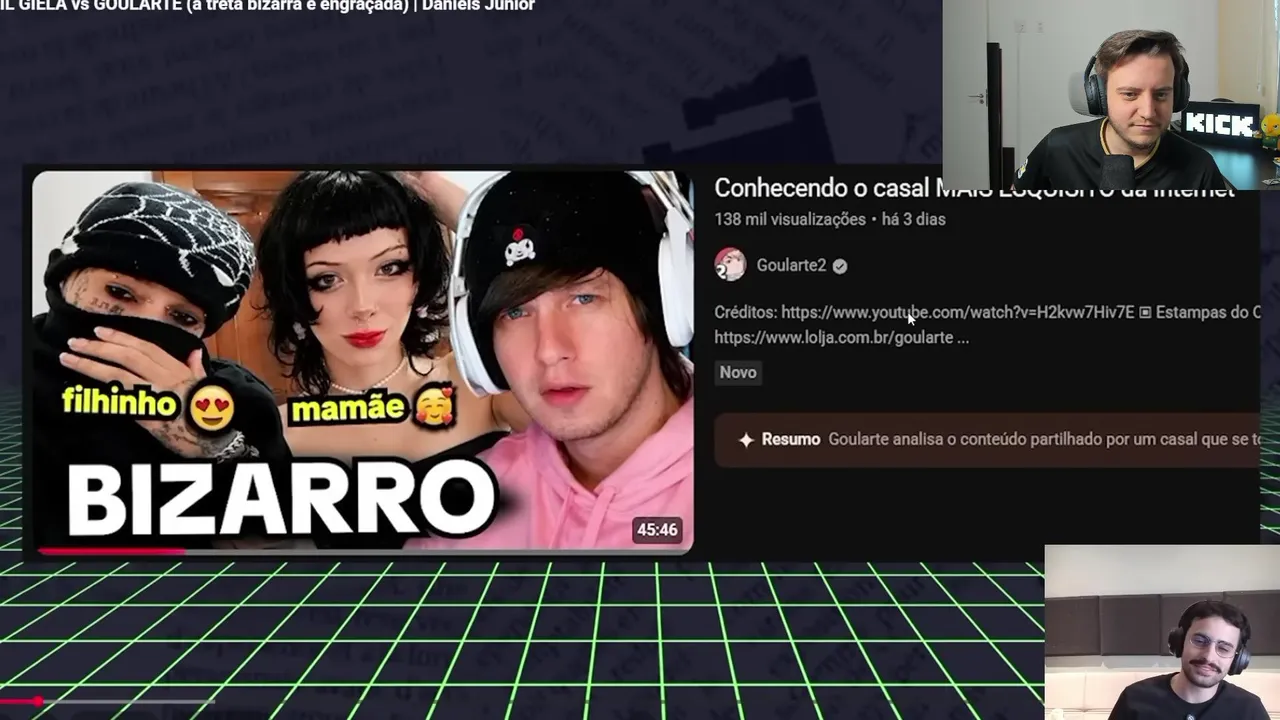Click the 45:46 duration badge
Viewport: 1280px width, 720px height.
[657, 530]
